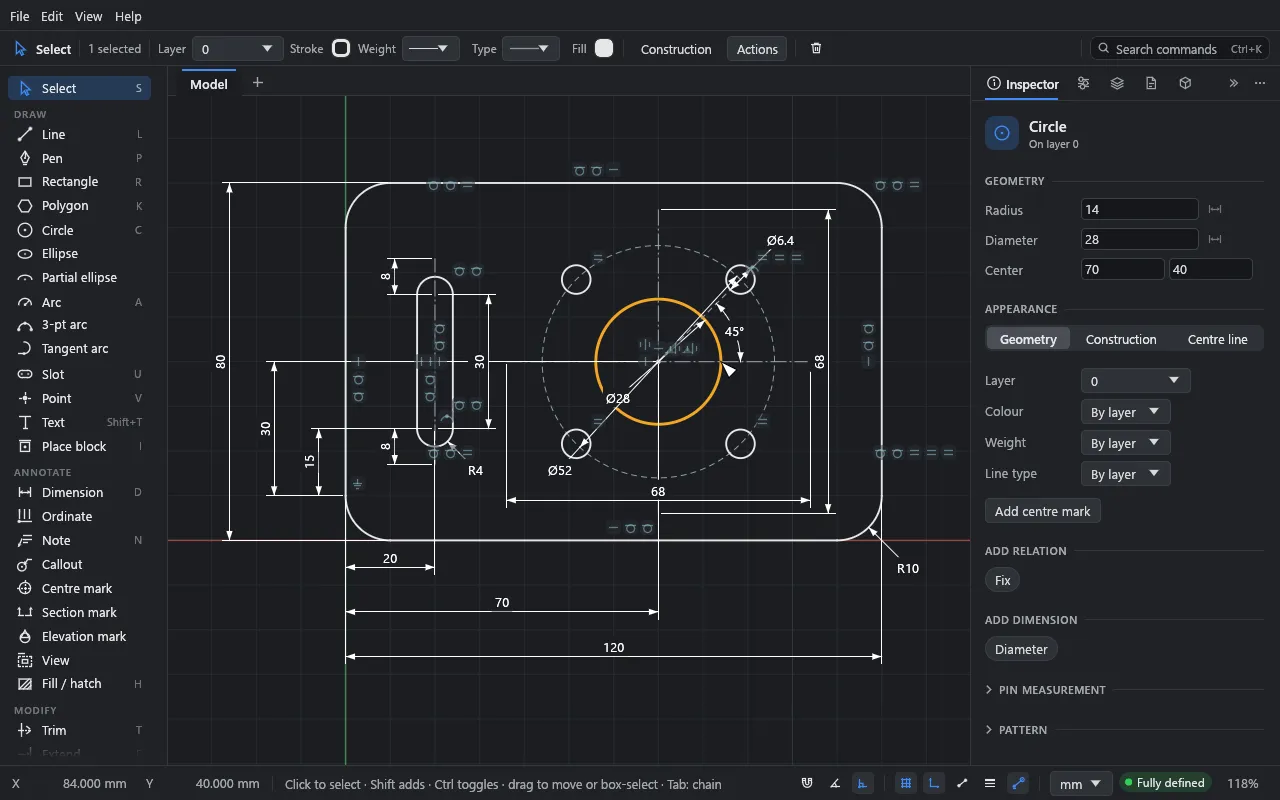Open the View menu

click(x=88, y=17)
